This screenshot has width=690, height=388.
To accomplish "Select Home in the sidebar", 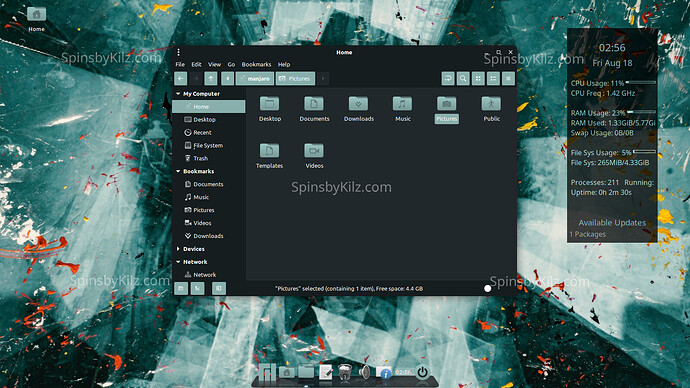I will pyautogui.click(x=209, y=106).
